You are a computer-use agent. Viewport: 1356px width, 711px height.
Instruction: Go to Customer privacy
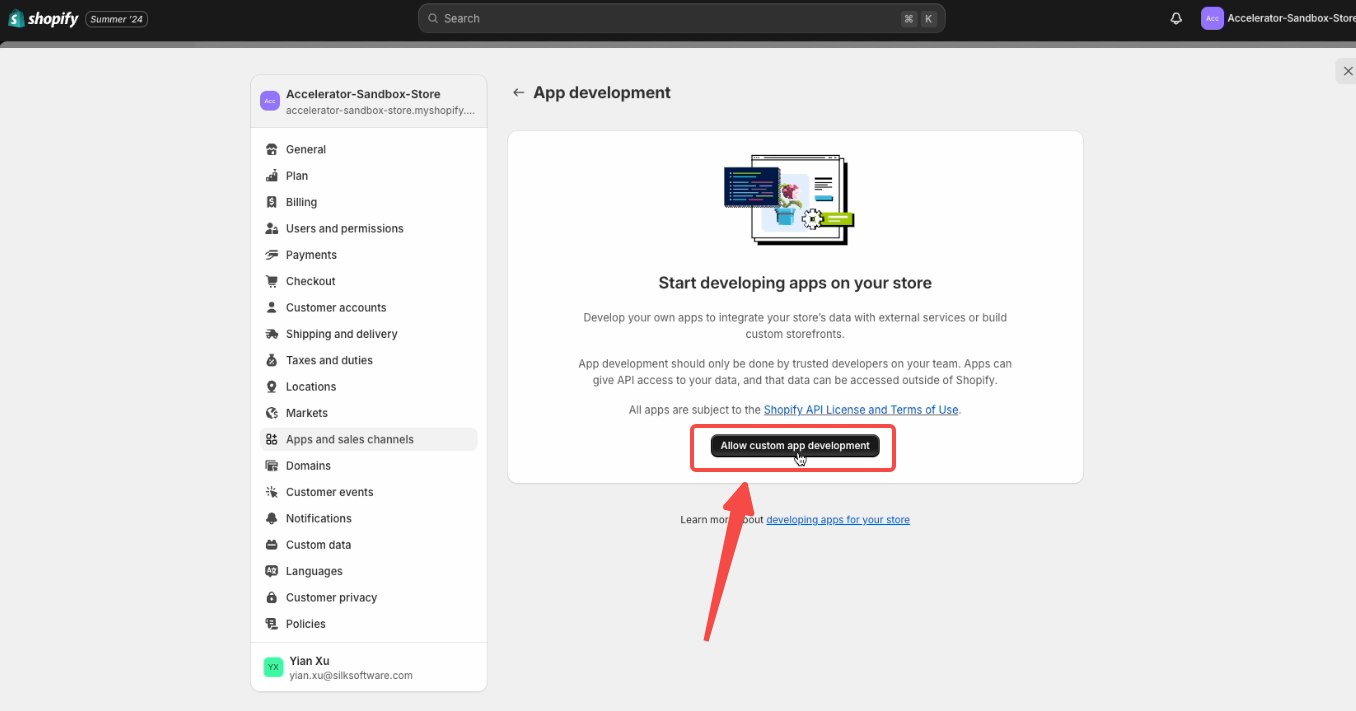pos(369,598)
